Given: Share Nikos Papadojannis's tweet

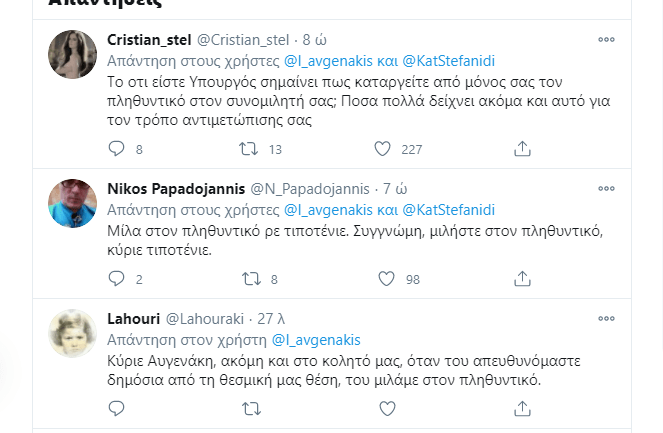Looking at the screenshot, I should pyautogui.click(x=521, y=279).
